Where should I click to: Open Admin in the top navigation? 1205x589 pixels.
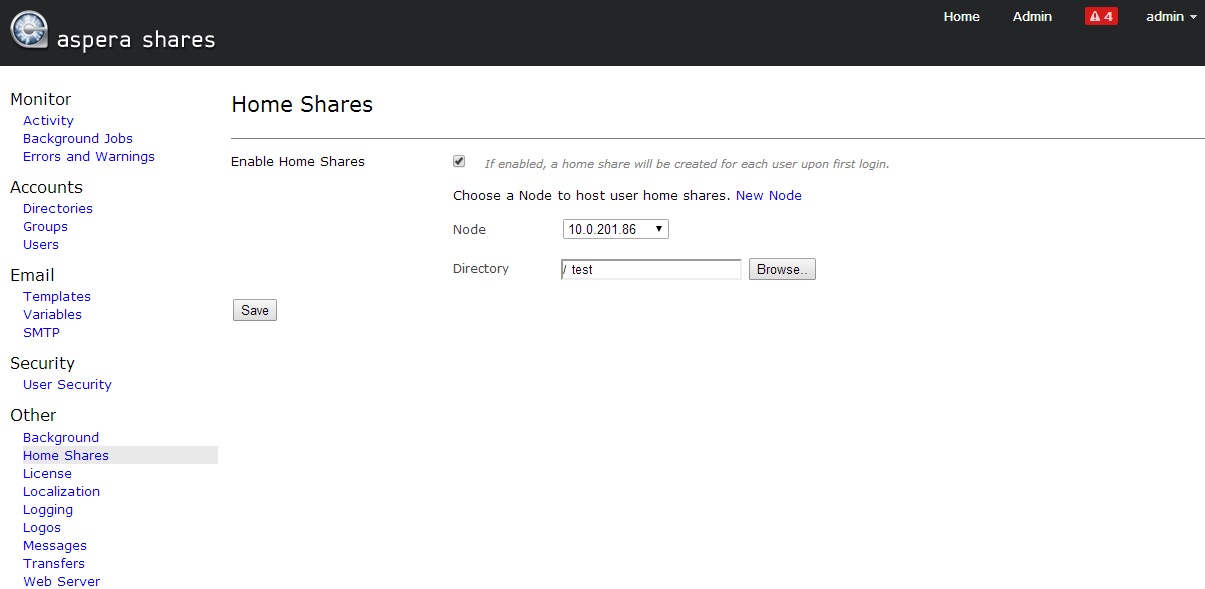point(1032,16)
